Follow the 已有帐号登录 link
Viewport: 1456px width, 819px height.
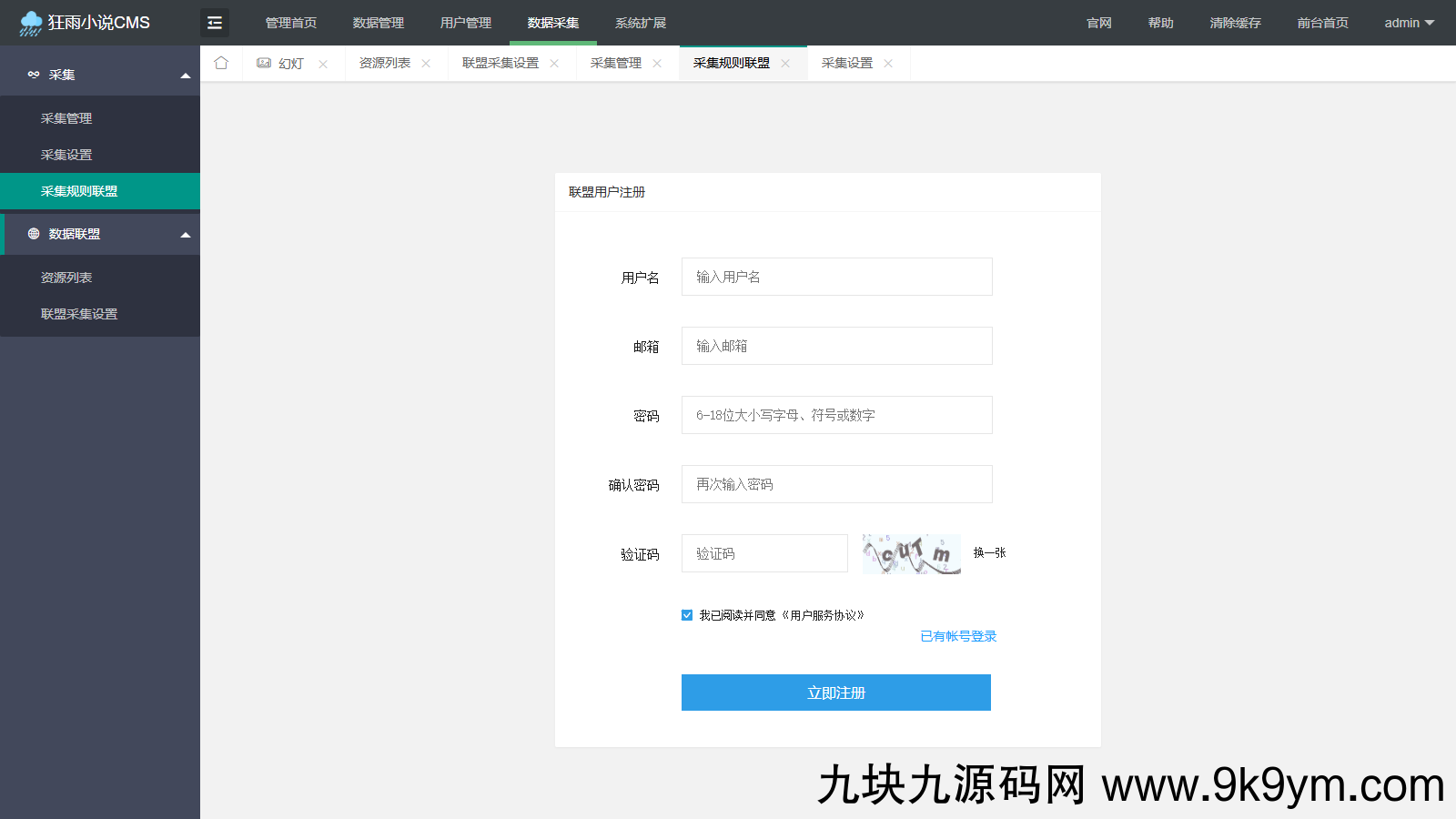pos(958,636)
